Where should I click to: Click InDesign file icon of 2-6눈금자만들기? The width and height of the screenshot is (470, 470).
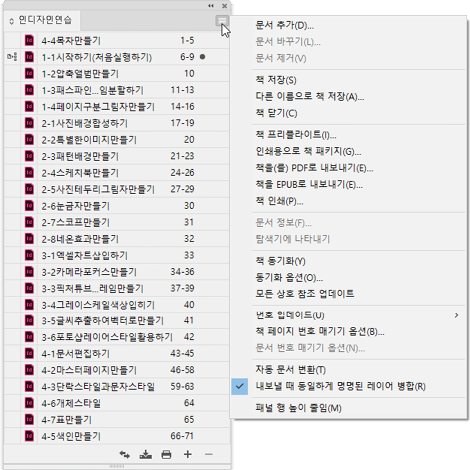pos(29,206)
